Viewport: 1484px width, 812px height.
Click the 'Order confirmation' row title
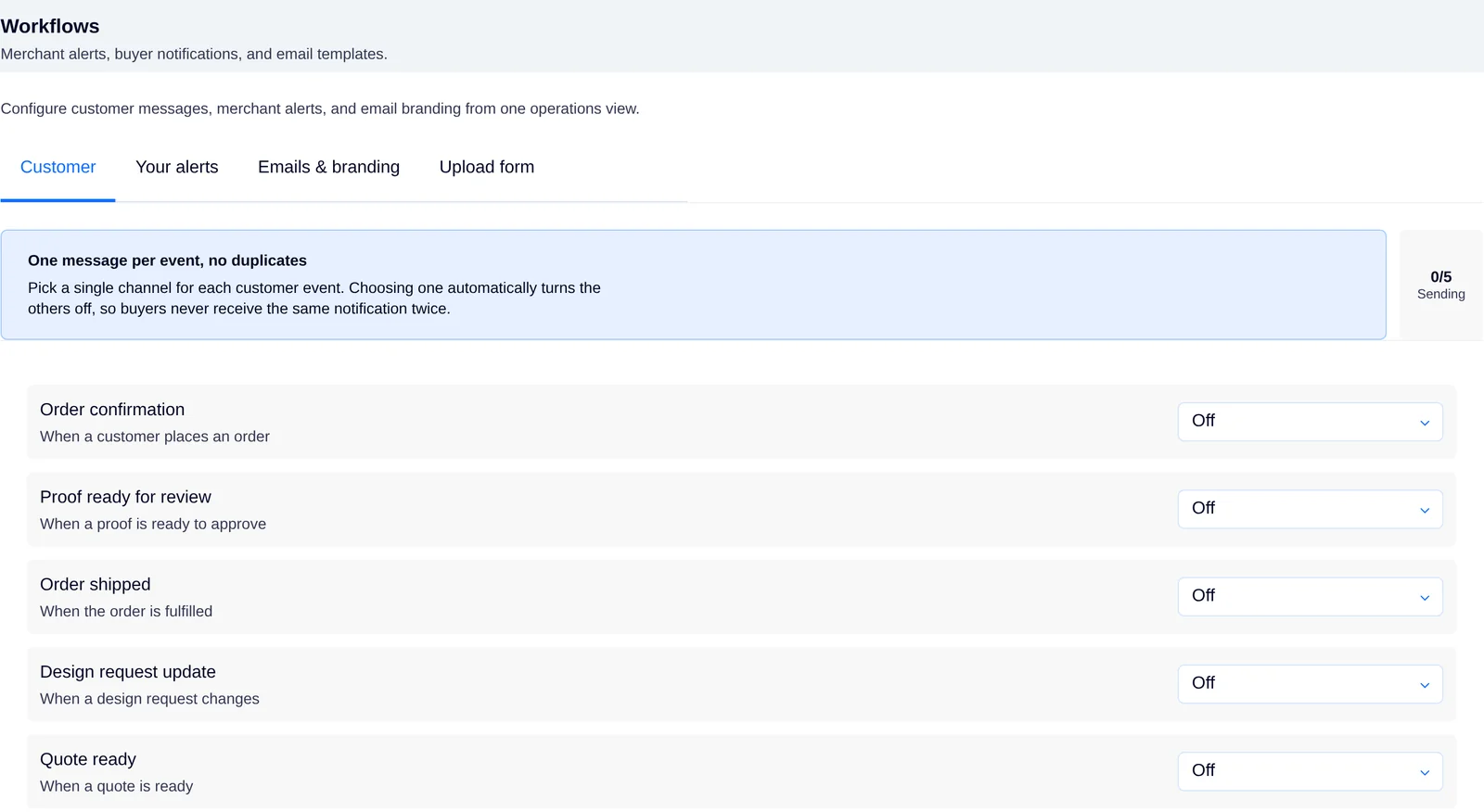tap(112, 410)
